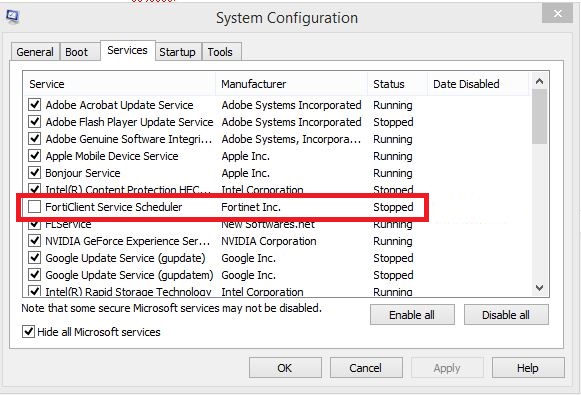Select the Apple Mobile Device Service name
Image resolution: width=581 pixels, height=395 pixels.
pyautogui.click(x=112, y=156)
